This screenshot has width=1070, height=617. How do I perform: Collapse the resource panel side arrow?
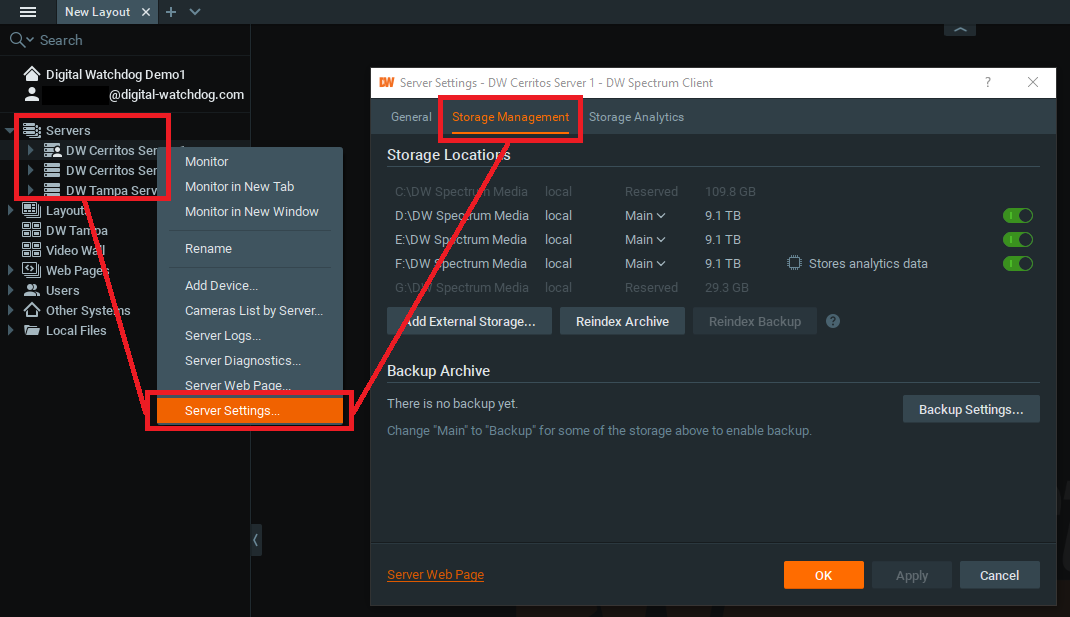click(256, 540)
